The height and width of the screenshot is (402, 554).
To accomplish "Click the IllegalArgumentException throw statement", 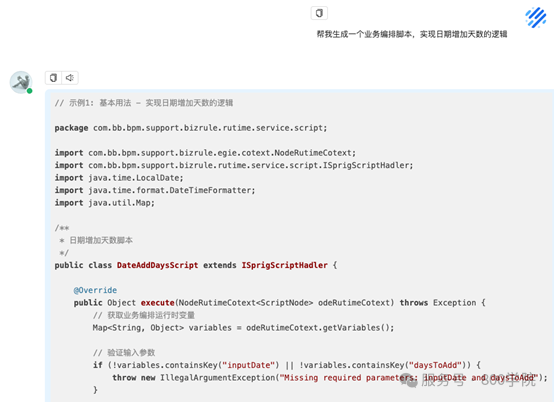I will [330, 378].
